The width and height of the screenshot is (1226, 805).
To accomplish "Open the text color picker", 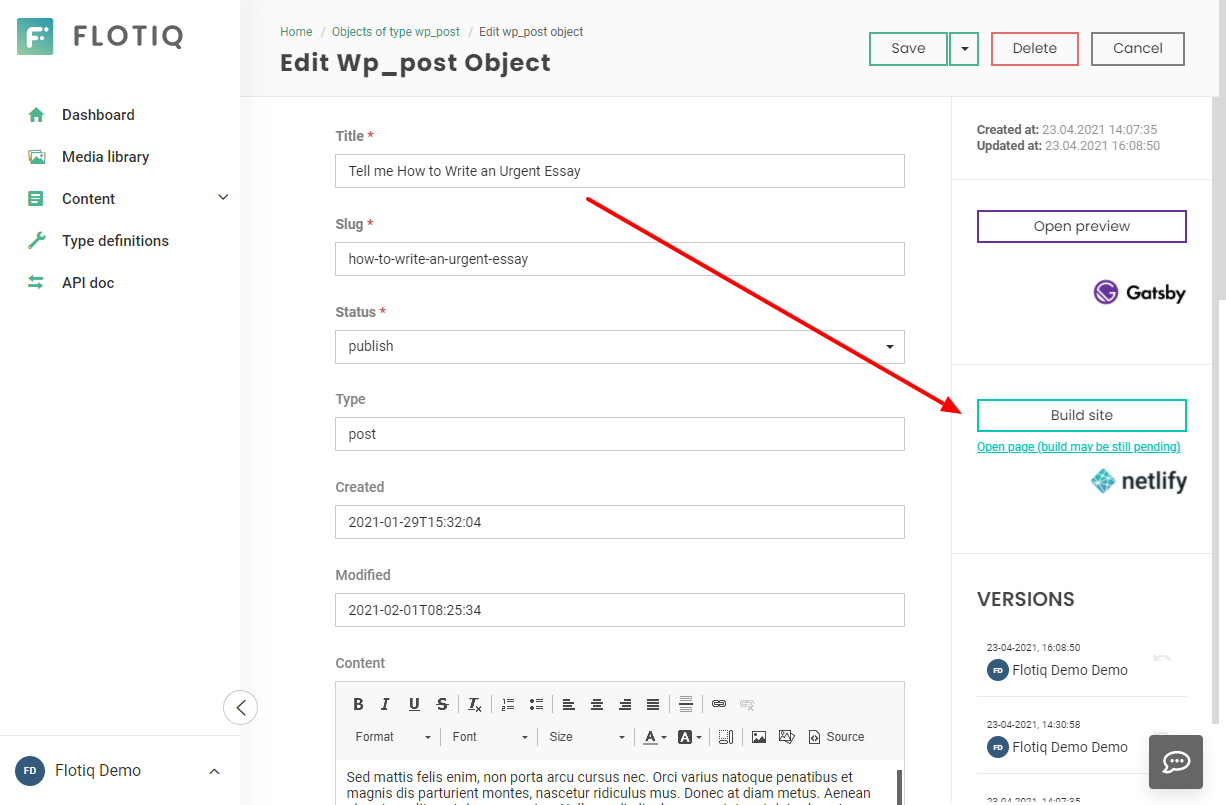I will 655,737.
